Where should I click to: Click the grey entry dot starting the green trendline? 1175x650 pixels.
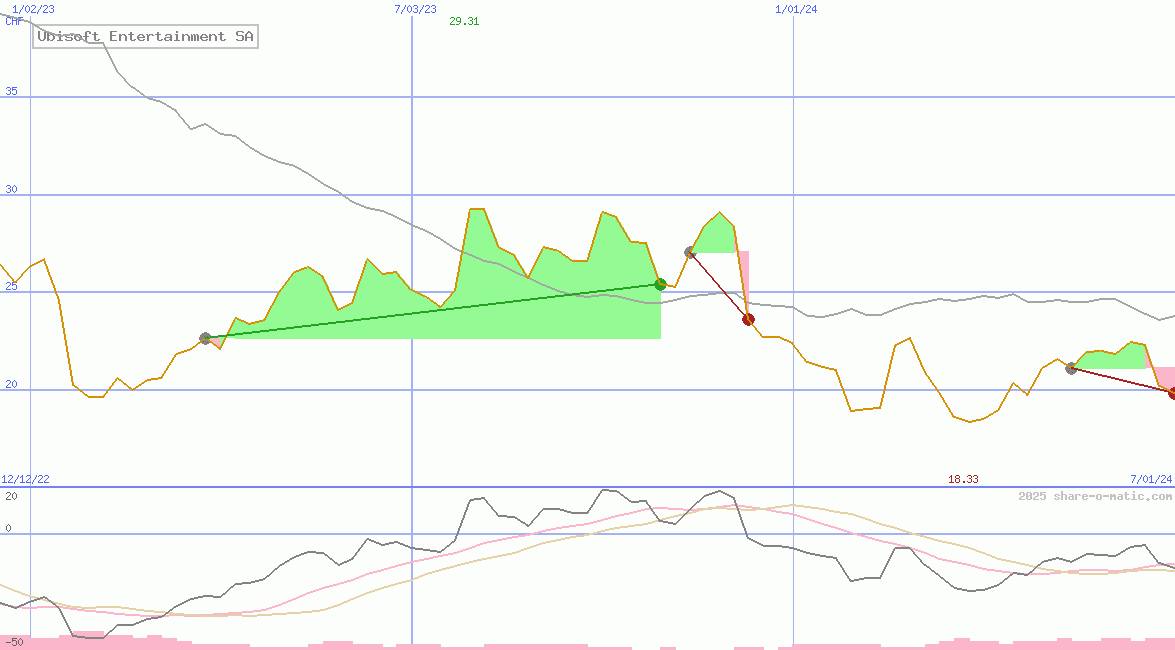[205, 339]
